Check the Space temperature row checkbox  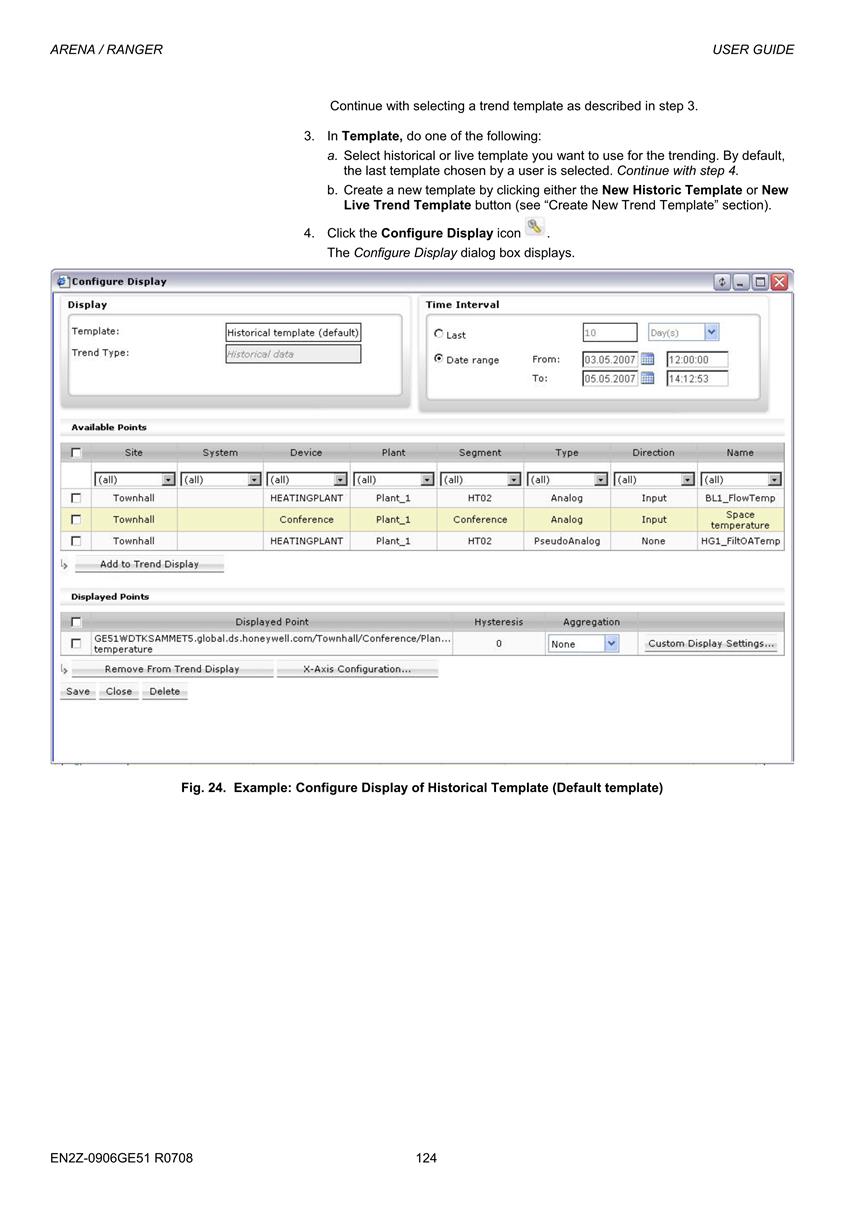click(x=76, y=520)
